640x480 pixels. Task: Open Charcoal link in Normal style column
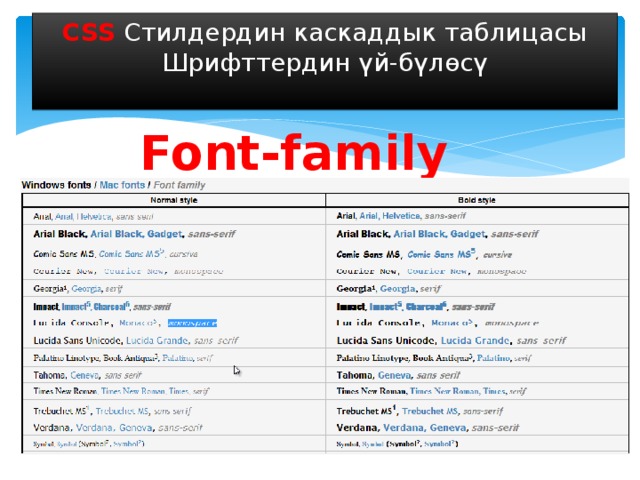(109, 307)
